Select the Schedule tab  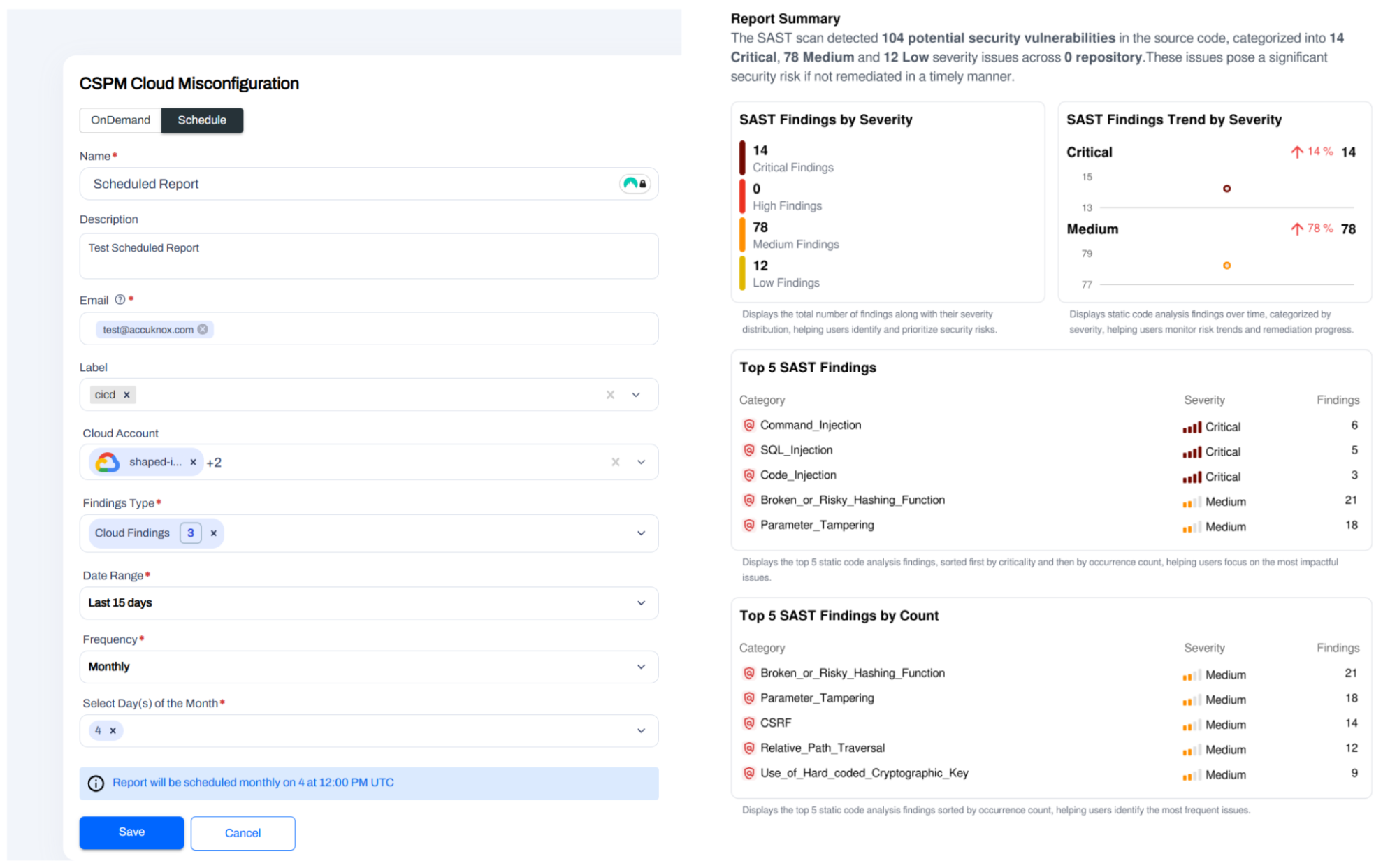coord(201,120)
